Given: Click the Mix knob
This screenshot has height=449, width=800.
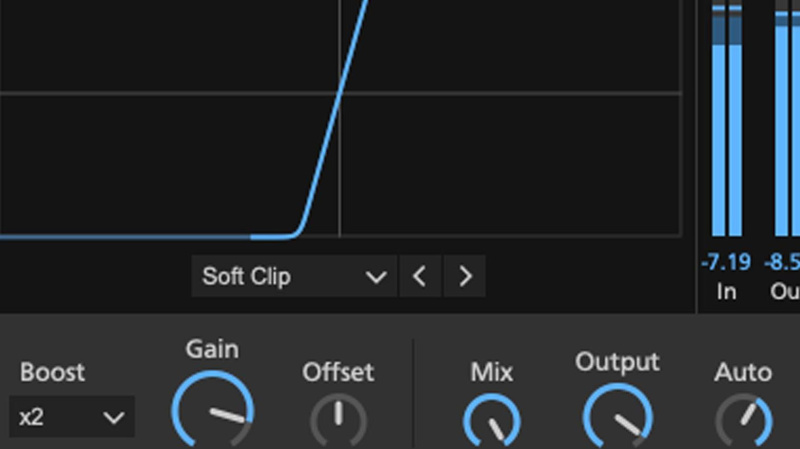Looking at the screenshot, I should pos(492,421).
